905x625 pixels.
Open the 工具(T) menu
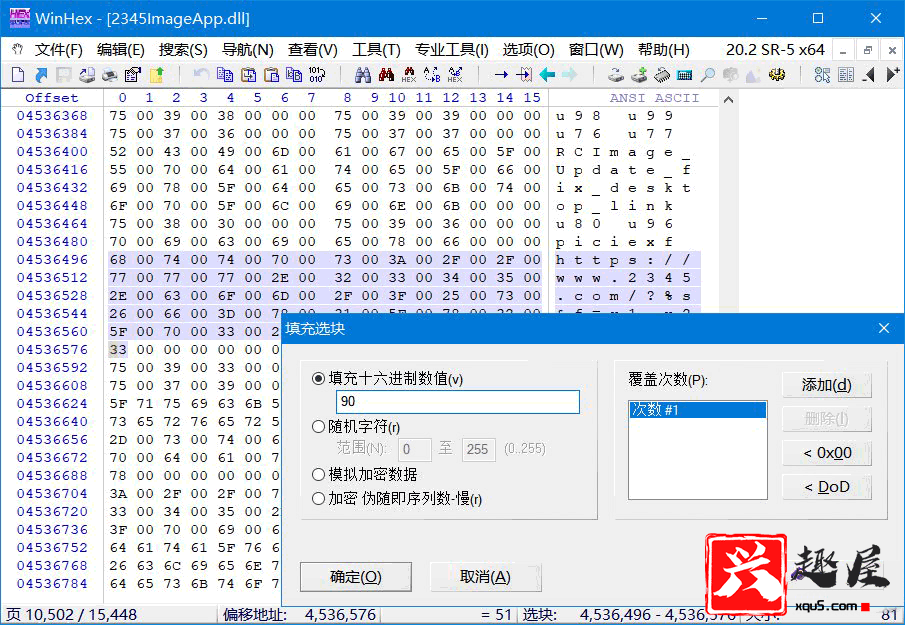pyautogui.click(x=376, y=50)
